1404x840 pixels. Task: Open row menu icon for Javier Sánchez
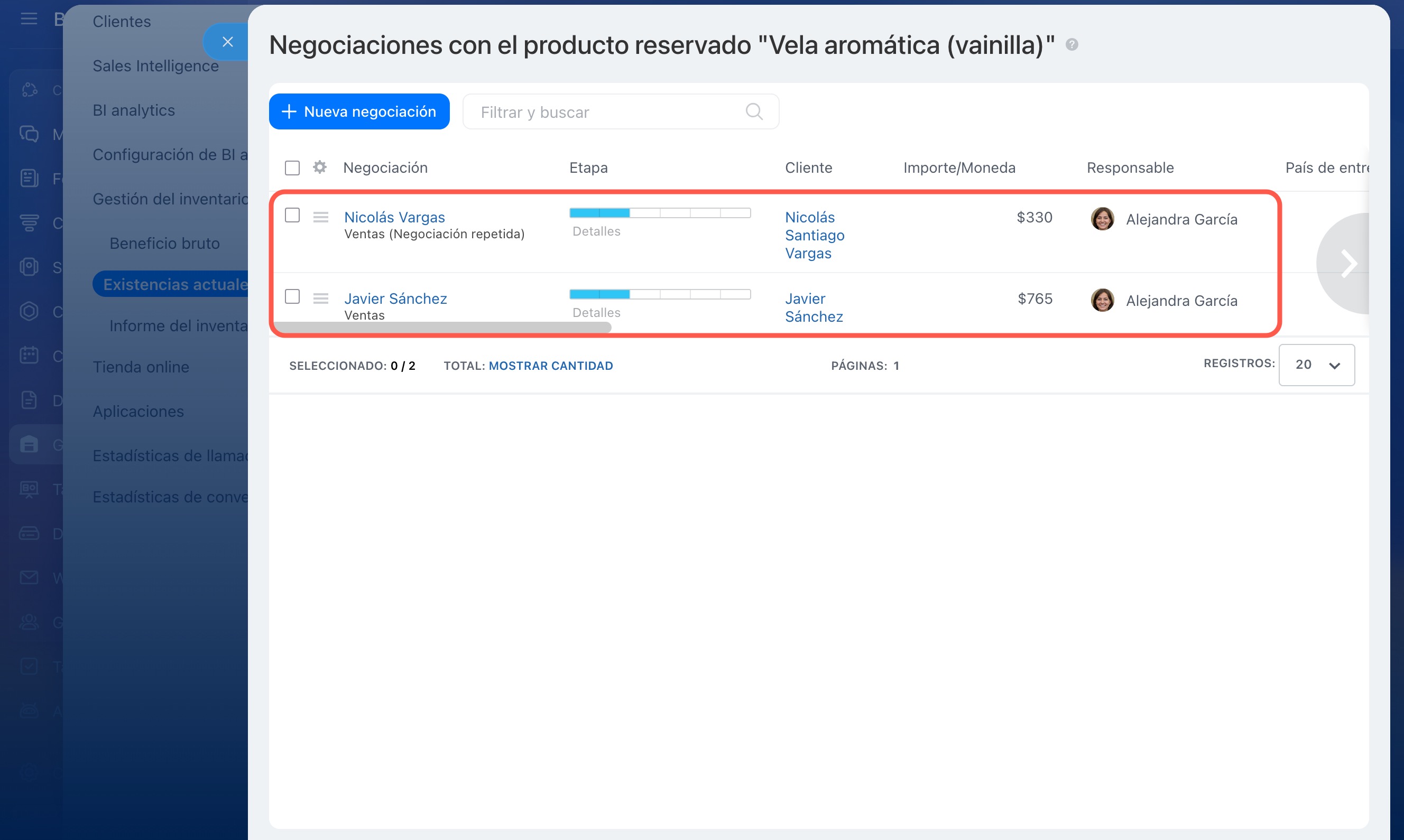pos(320,298)
